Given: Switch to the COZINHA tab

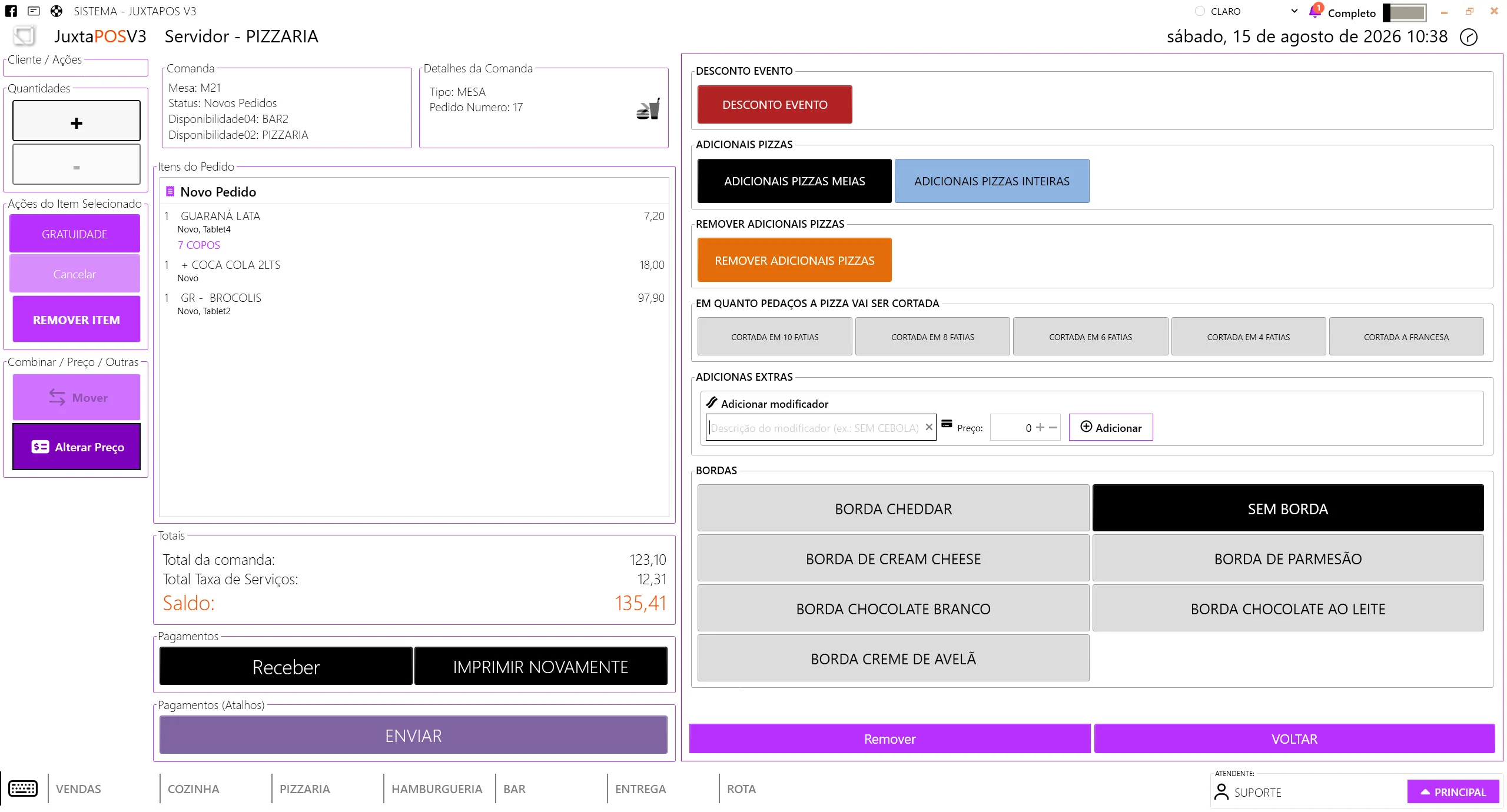Looking at the screenshot, I should point(193,789).
